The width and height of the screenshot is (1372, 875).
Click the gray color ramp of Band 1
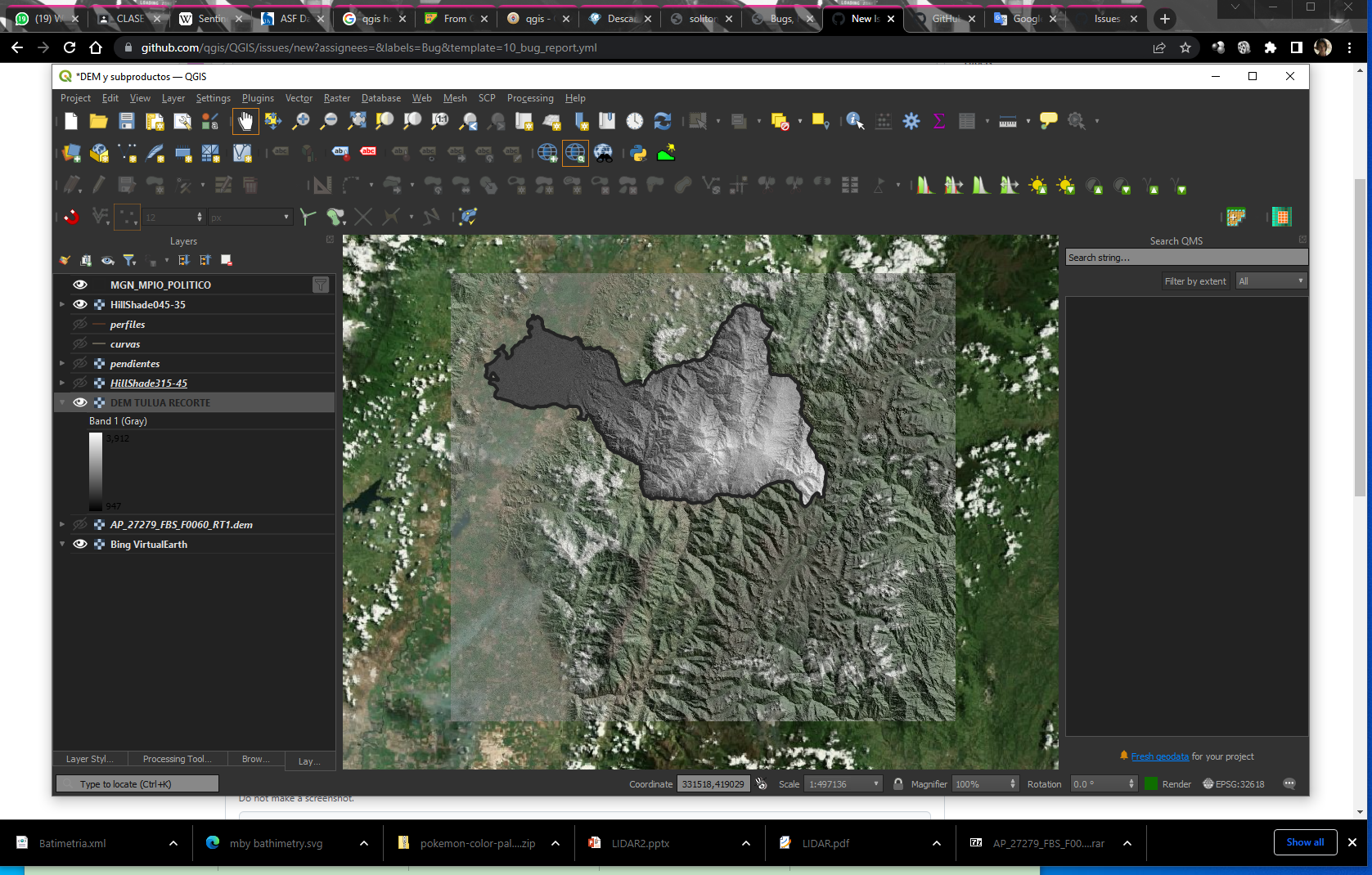[x=95, y=471]
